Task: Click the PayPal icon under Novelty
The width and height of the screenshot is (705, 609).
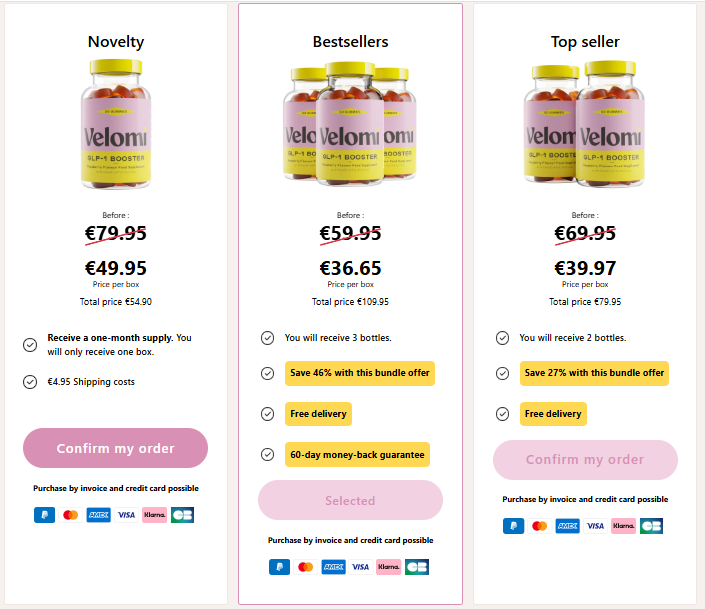Action: click(x=44, y=515)
